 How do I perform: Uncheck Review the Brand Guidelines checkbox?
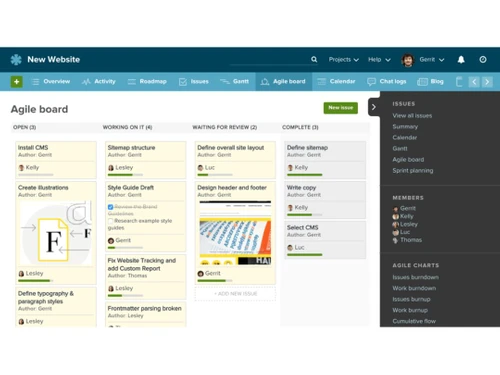pyautogui.click(x=111, y=207)
